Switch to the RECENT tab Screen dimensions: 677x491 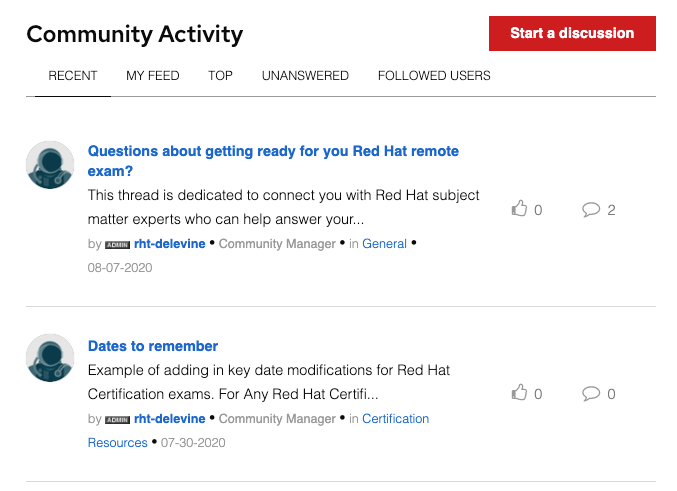click(73, 76)
